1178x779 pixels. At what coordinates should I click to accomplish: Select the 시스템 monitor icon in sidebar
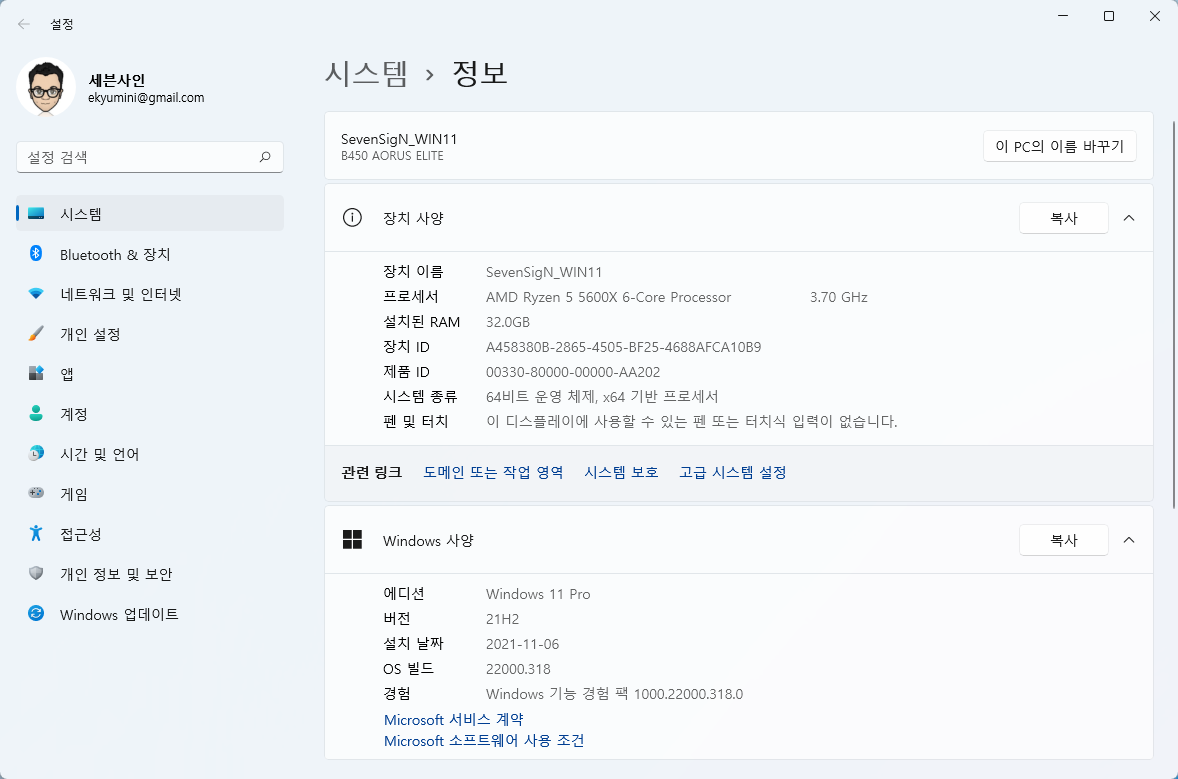(x=36, y=214)
